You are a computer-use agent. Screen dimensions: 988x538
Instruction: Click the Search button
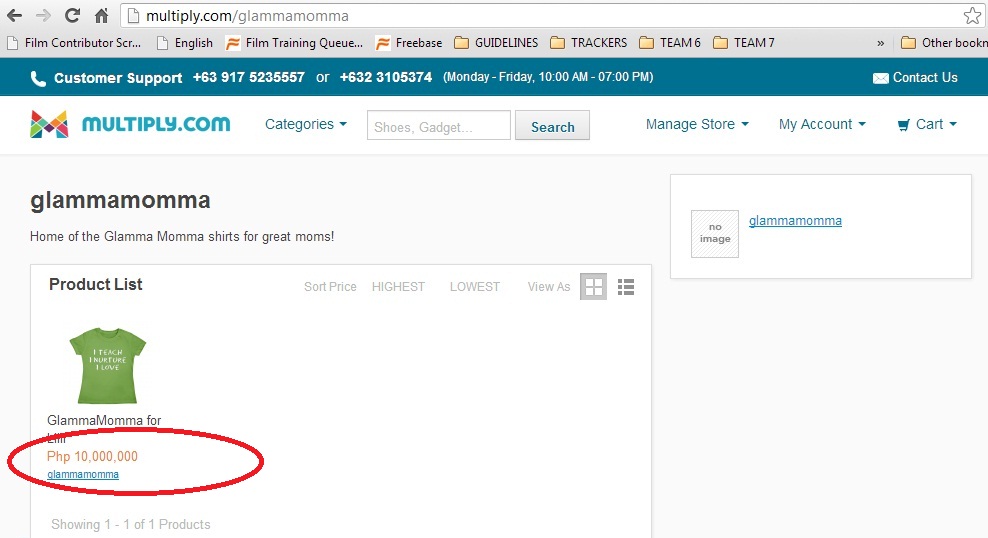tap(553, 125)
